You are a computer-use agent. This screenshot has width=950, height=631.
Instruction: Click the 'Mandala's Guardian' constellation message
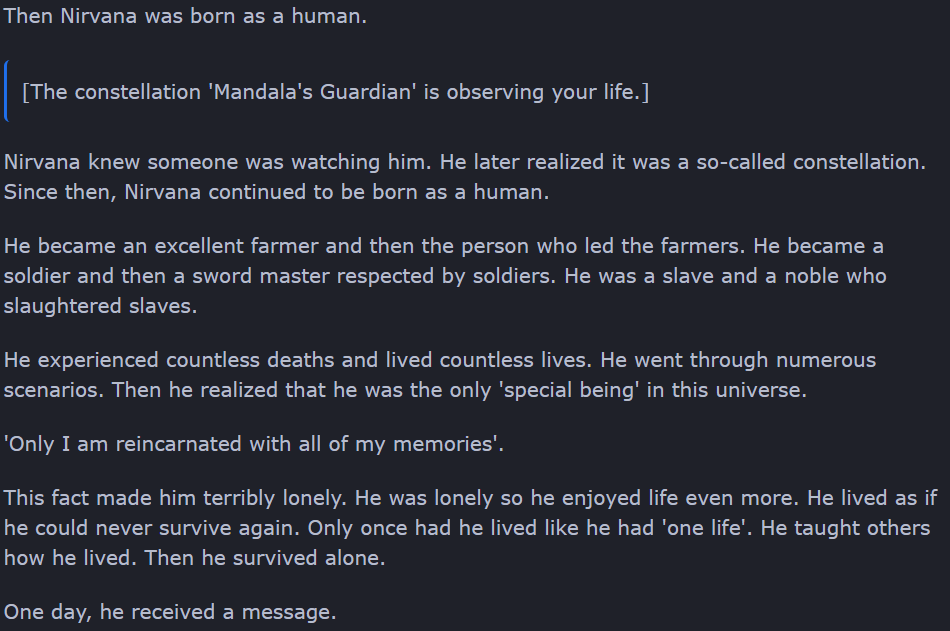coord(335,92)
